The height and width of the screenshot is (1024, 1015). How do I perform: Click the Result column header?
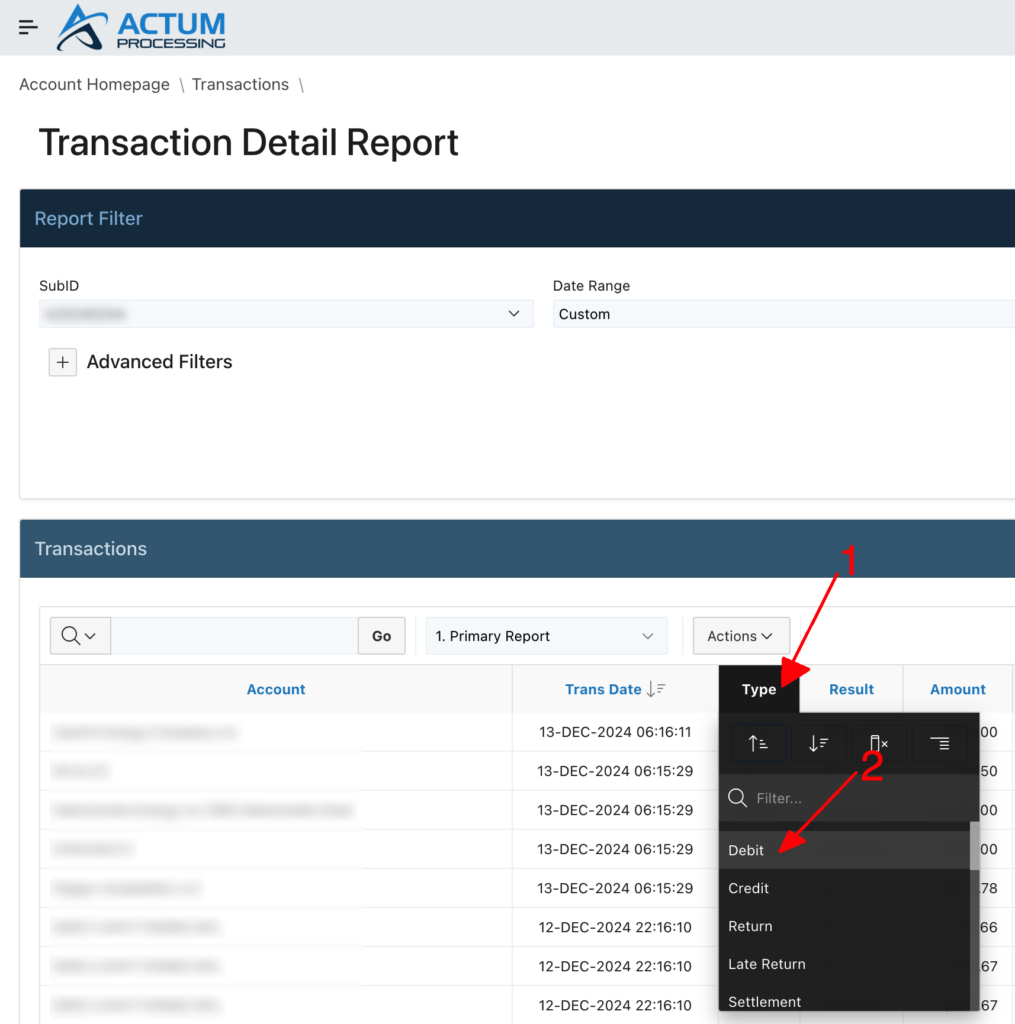coord(851,689)
